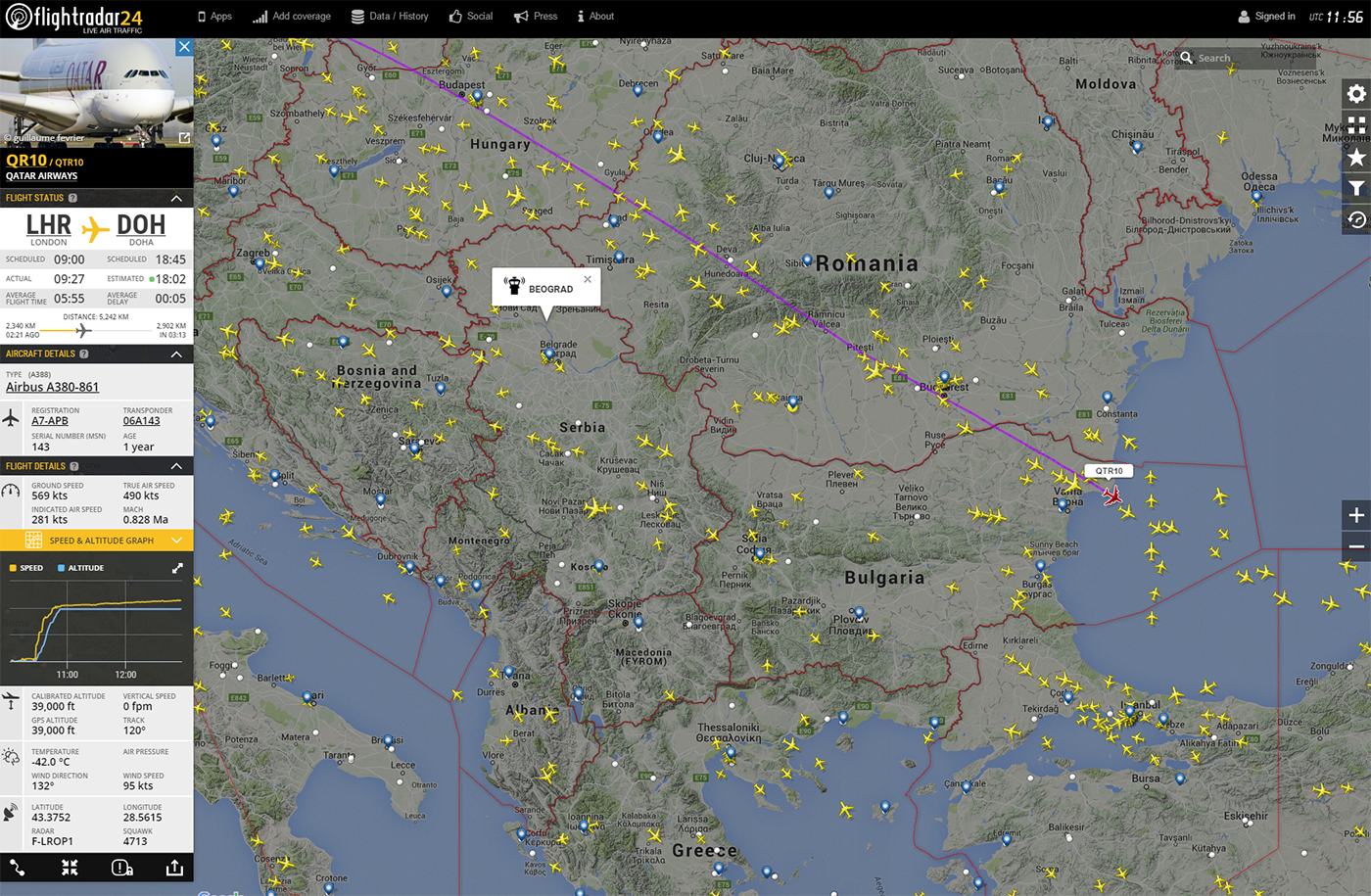Collapse the Flight Details section

pyautogui.click(x=176, y=466)
